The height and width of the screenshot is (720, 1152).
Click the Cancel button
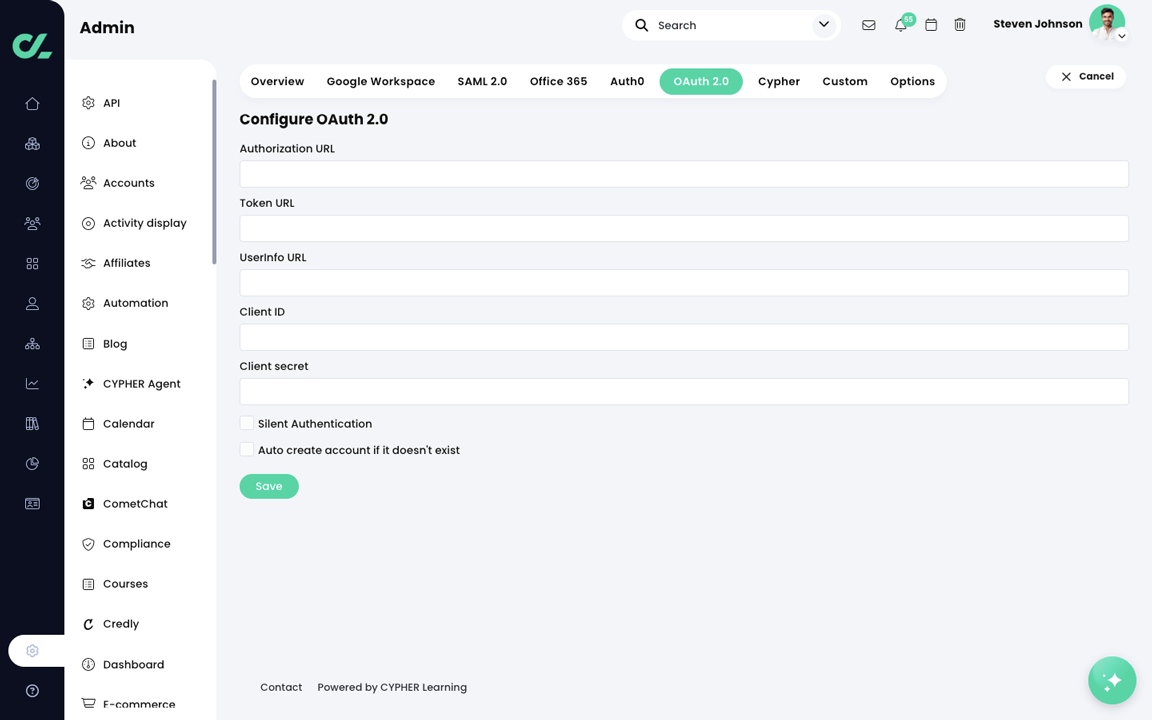(x=1086, y=75)
